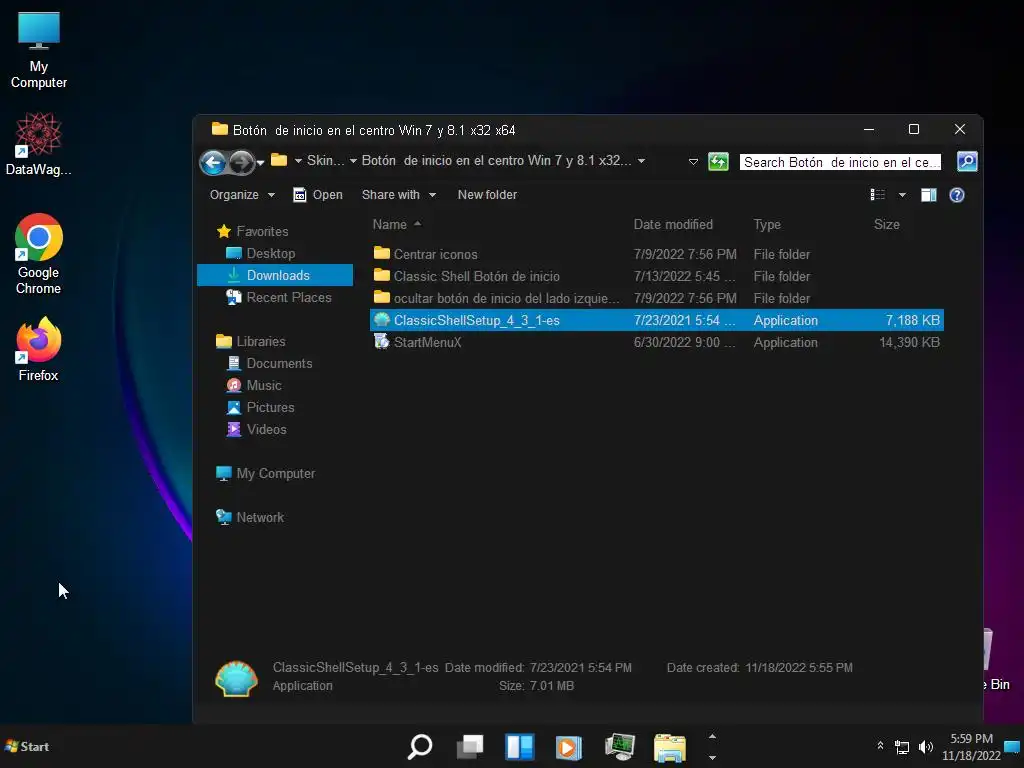Select Network in navigation pane
Viewport: 1024px width, 768px height.
250,517
